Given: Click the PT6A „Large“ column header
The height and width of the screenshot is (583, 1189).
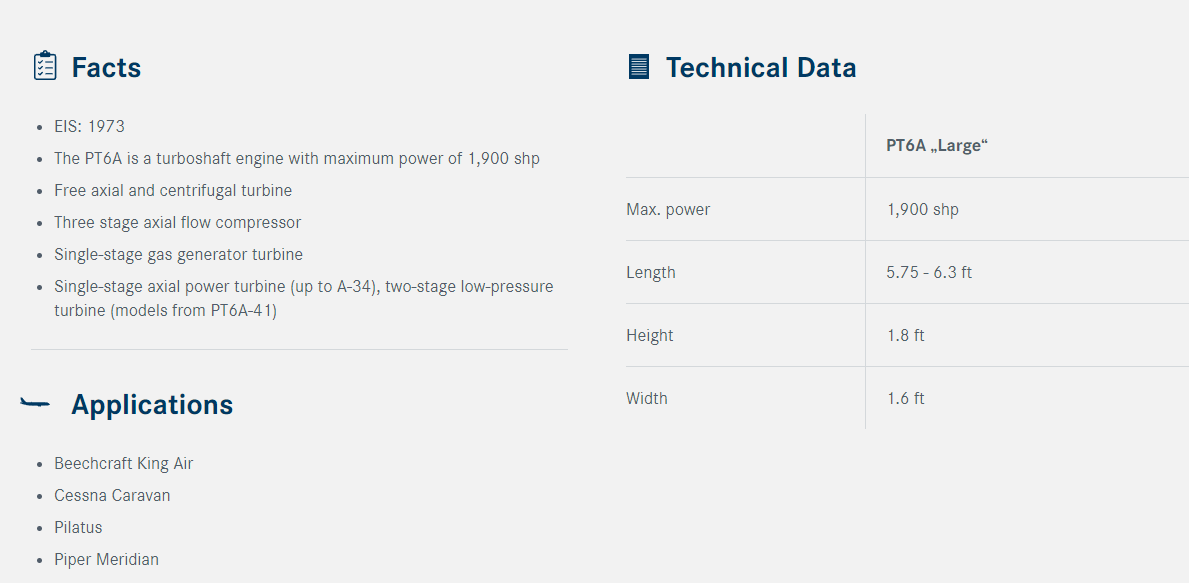Looking at the screenshot, I should click(937, 146).
